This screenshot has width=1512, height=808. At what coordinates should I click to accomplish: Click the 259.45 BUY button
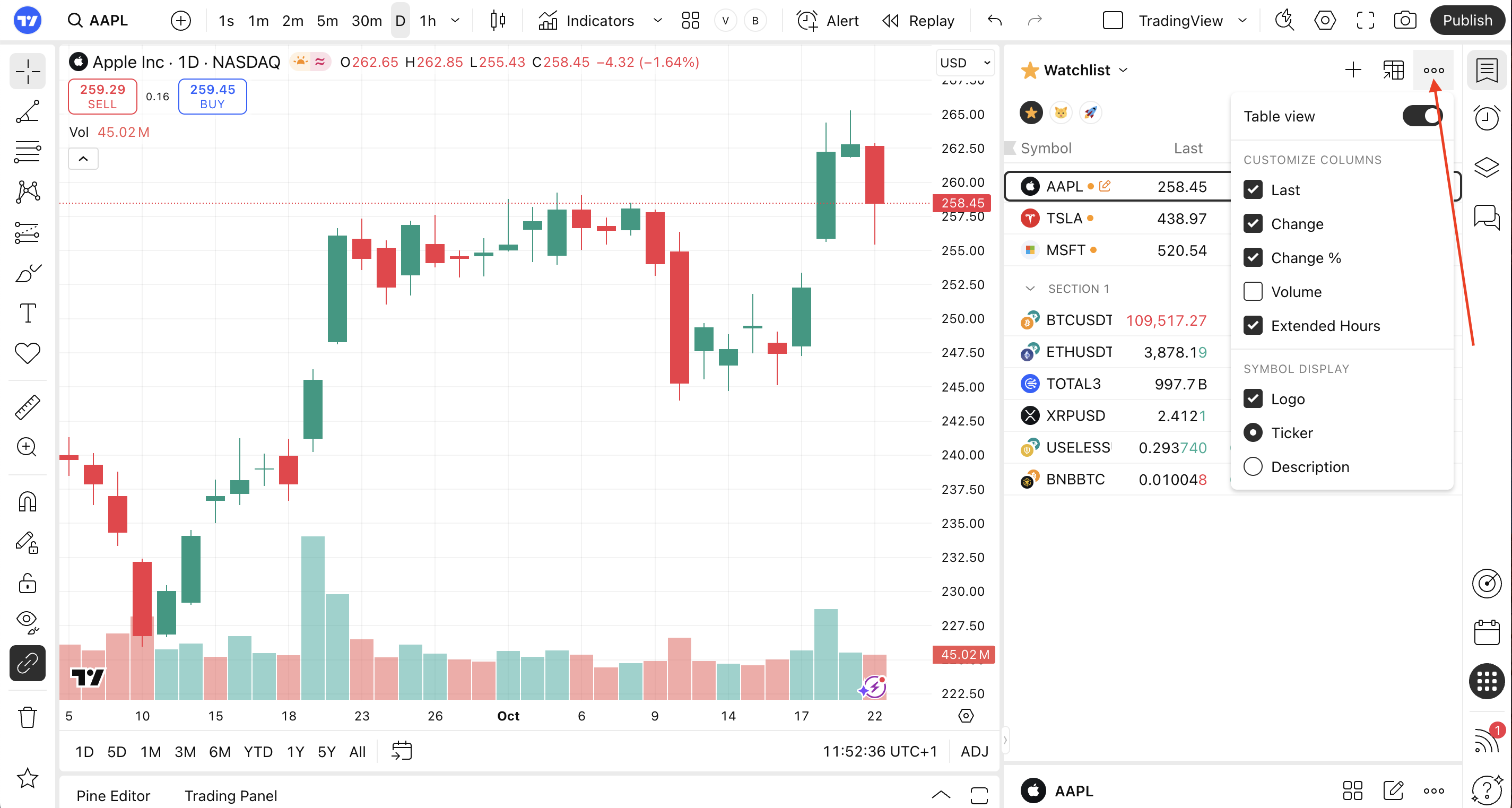[213, 96]
